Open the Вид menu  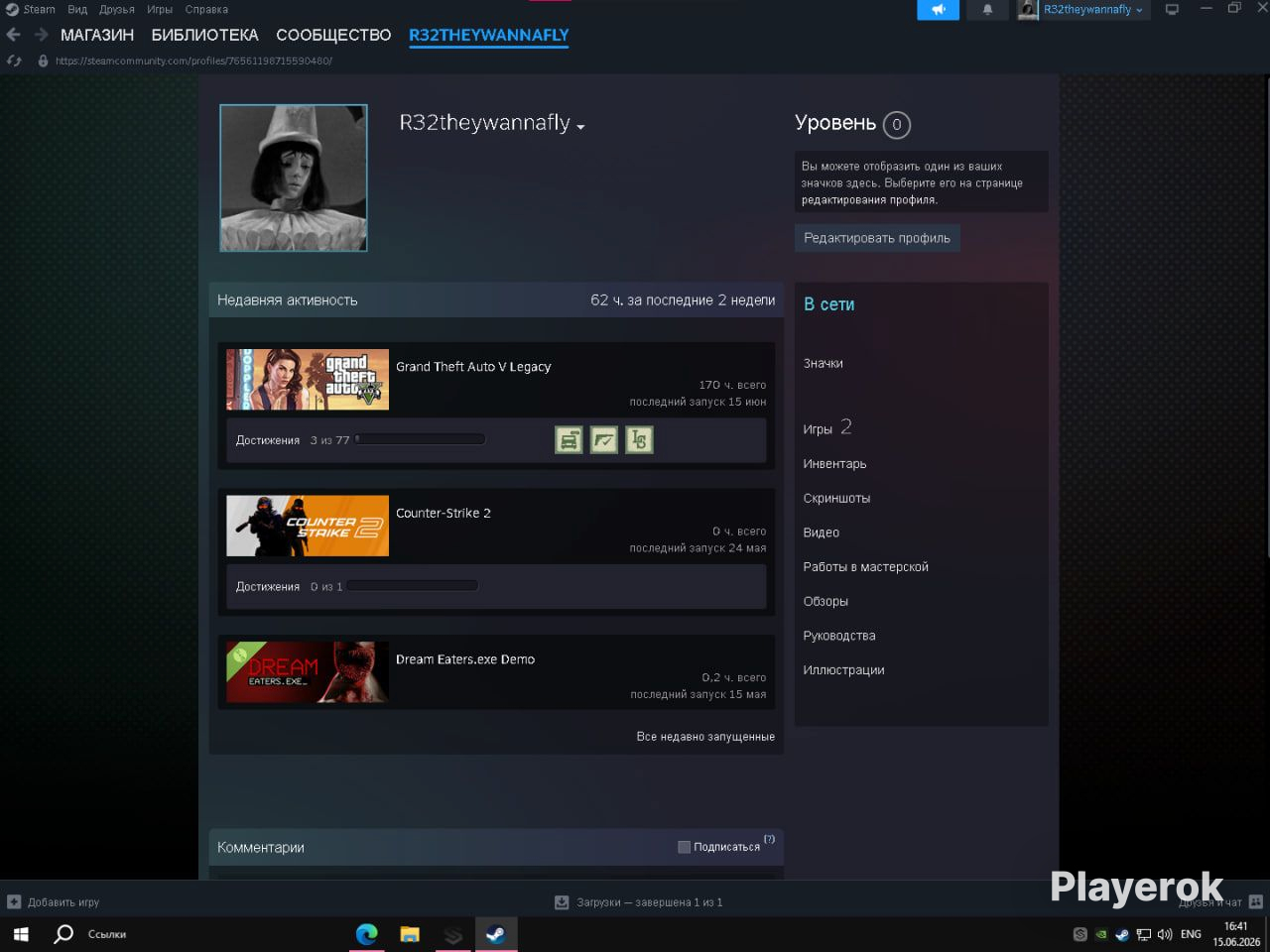[77, 10]
